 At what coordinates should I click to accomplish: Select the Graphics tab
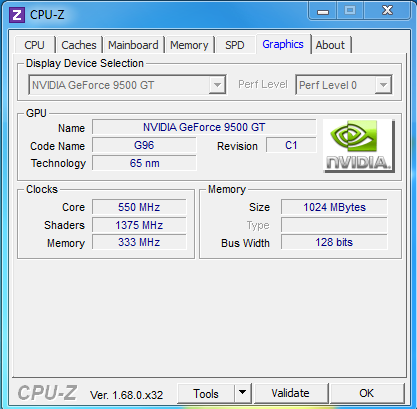pyautogui.click(x=283, y=44)
